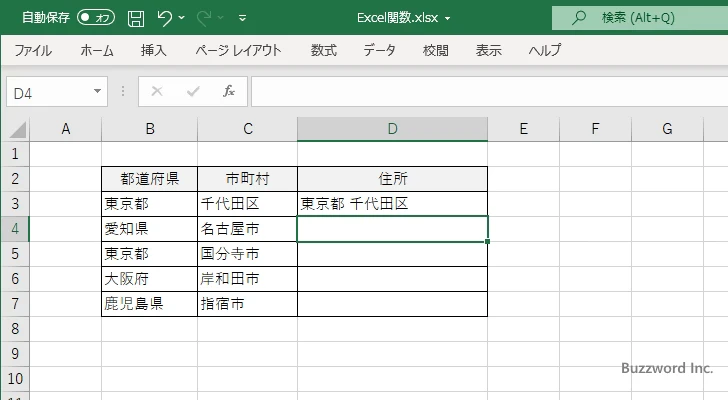Open the Undo history dropdown arrow
Image resolution: width=728 pixels, height=400 pixels.
click(182, 18)
